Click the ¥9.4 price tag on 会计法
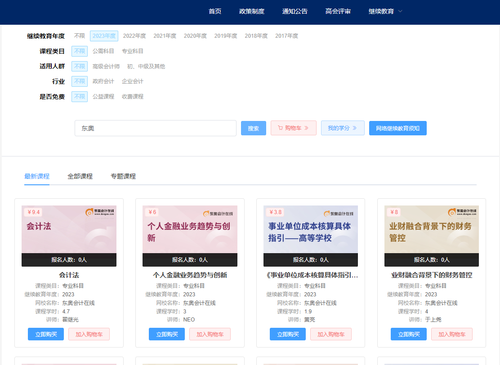The height and width of the screenshot is (365, 500). (x=33, y=212)
